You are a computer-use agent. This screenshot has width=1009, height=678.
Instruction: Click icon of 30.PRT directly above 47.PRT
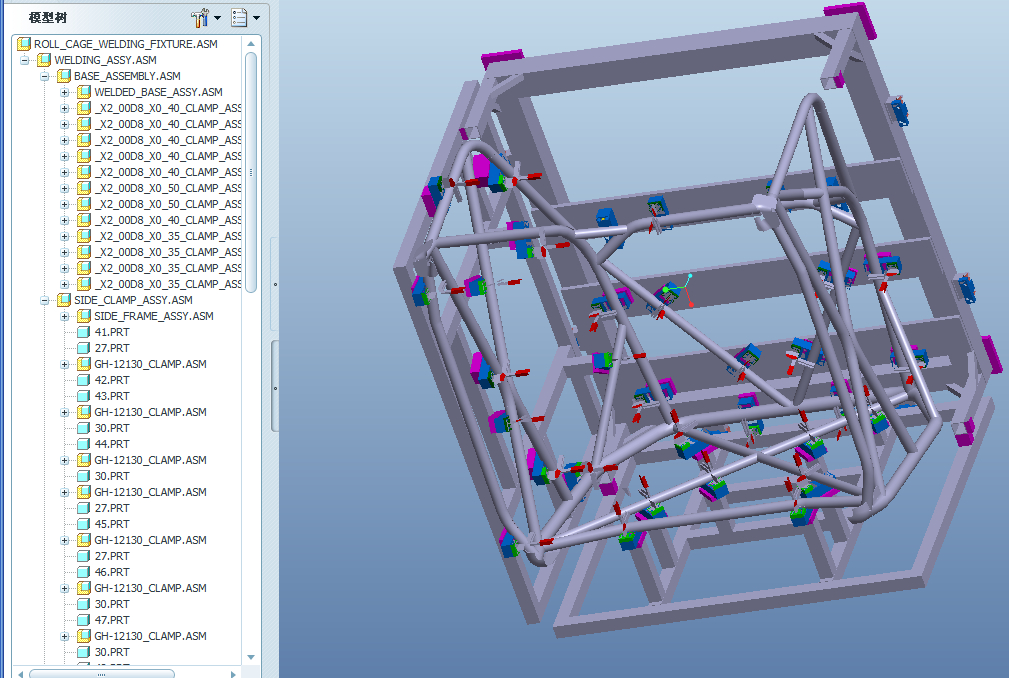(x=84, y=604)
